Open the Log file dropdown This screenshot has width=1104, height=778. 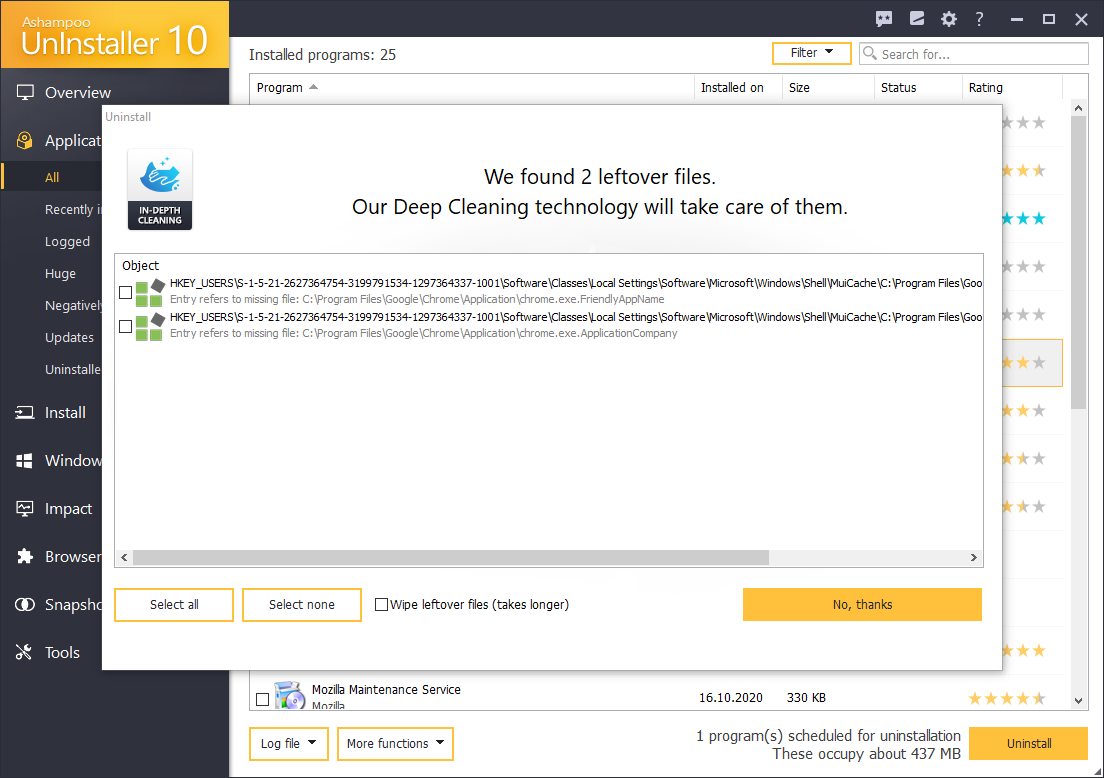point(288,744)
